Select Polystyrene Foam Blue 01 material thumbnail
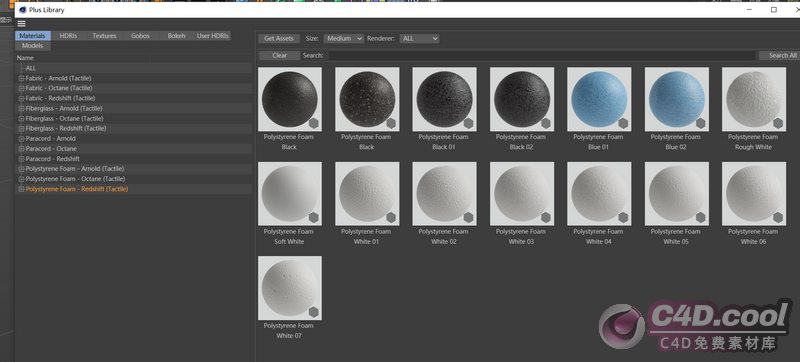This screenshot has width=800, height=362. point(599,99)
